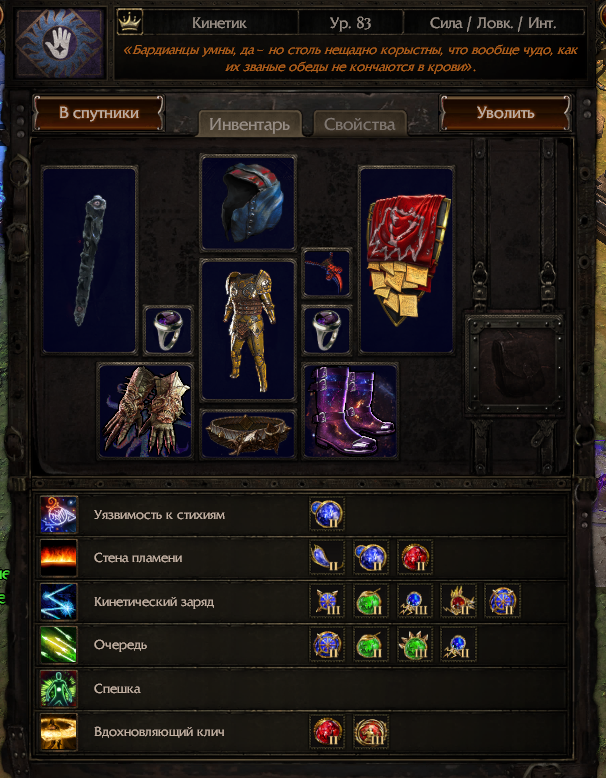606x778 pixels.
Task: Click the red amulet slot
Action: 327,273
